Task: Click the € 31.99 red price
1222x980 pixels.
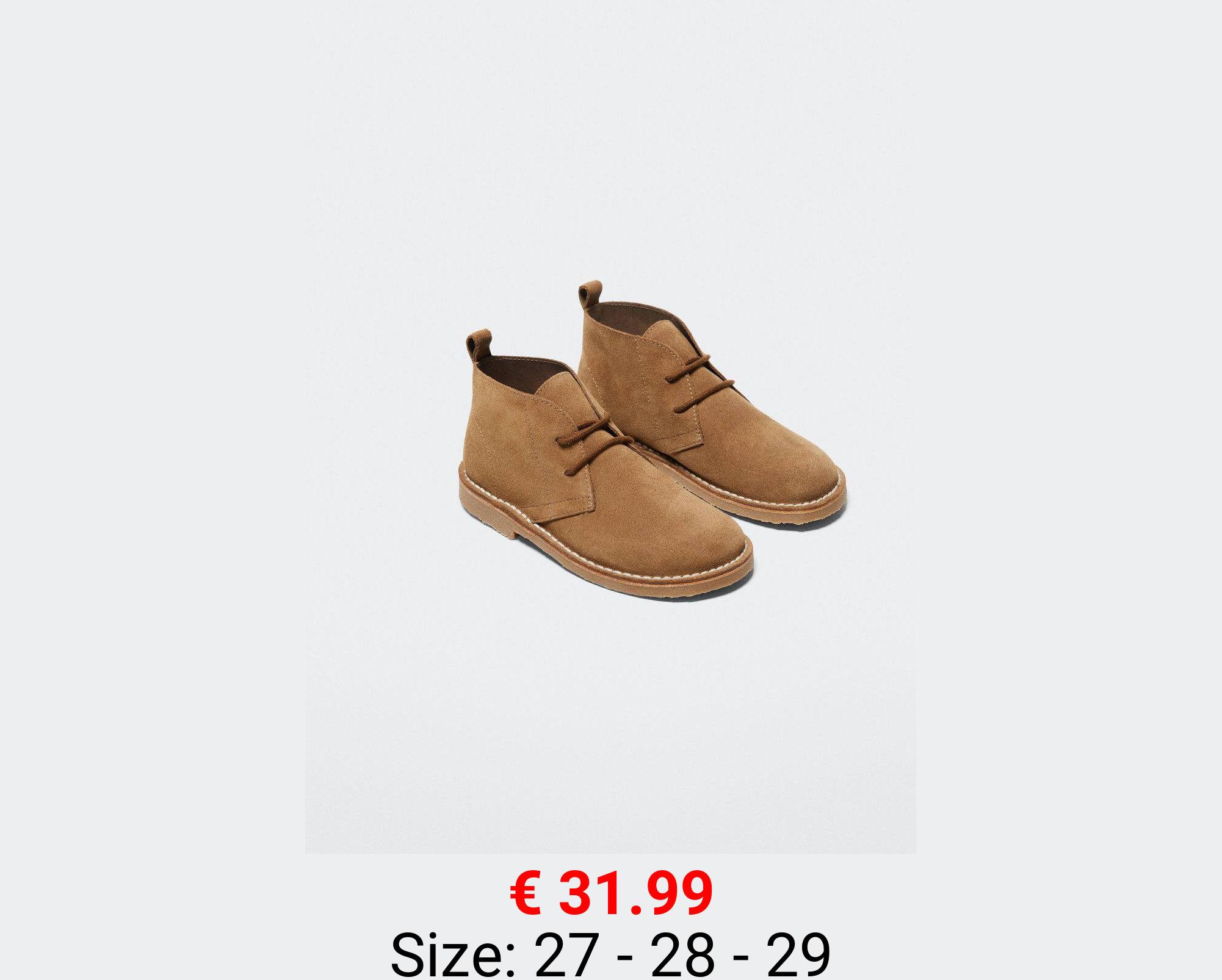Action: 611,893
